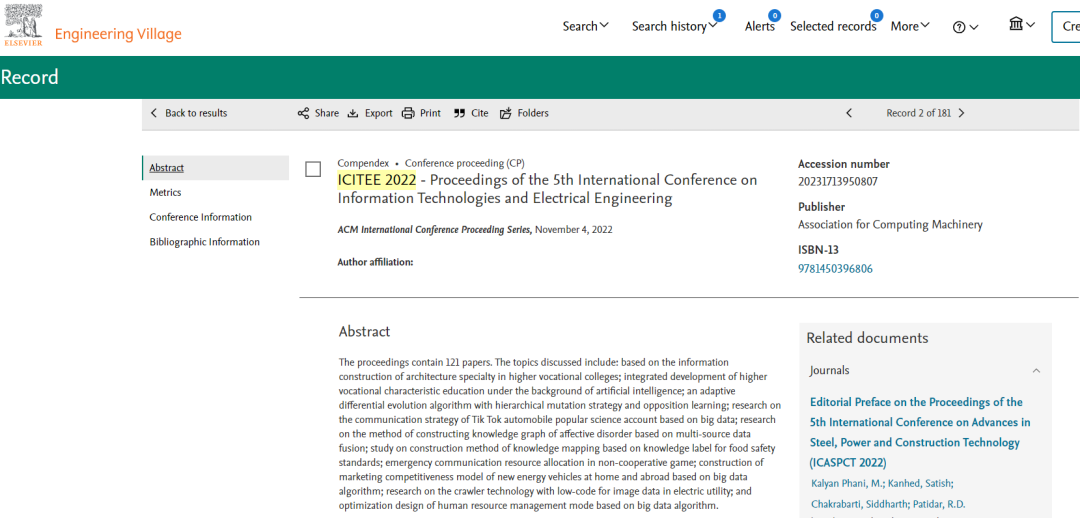Open the Editorial Preface related document link
Screen dimensions: 1080x518
click(x=920, y=432)
